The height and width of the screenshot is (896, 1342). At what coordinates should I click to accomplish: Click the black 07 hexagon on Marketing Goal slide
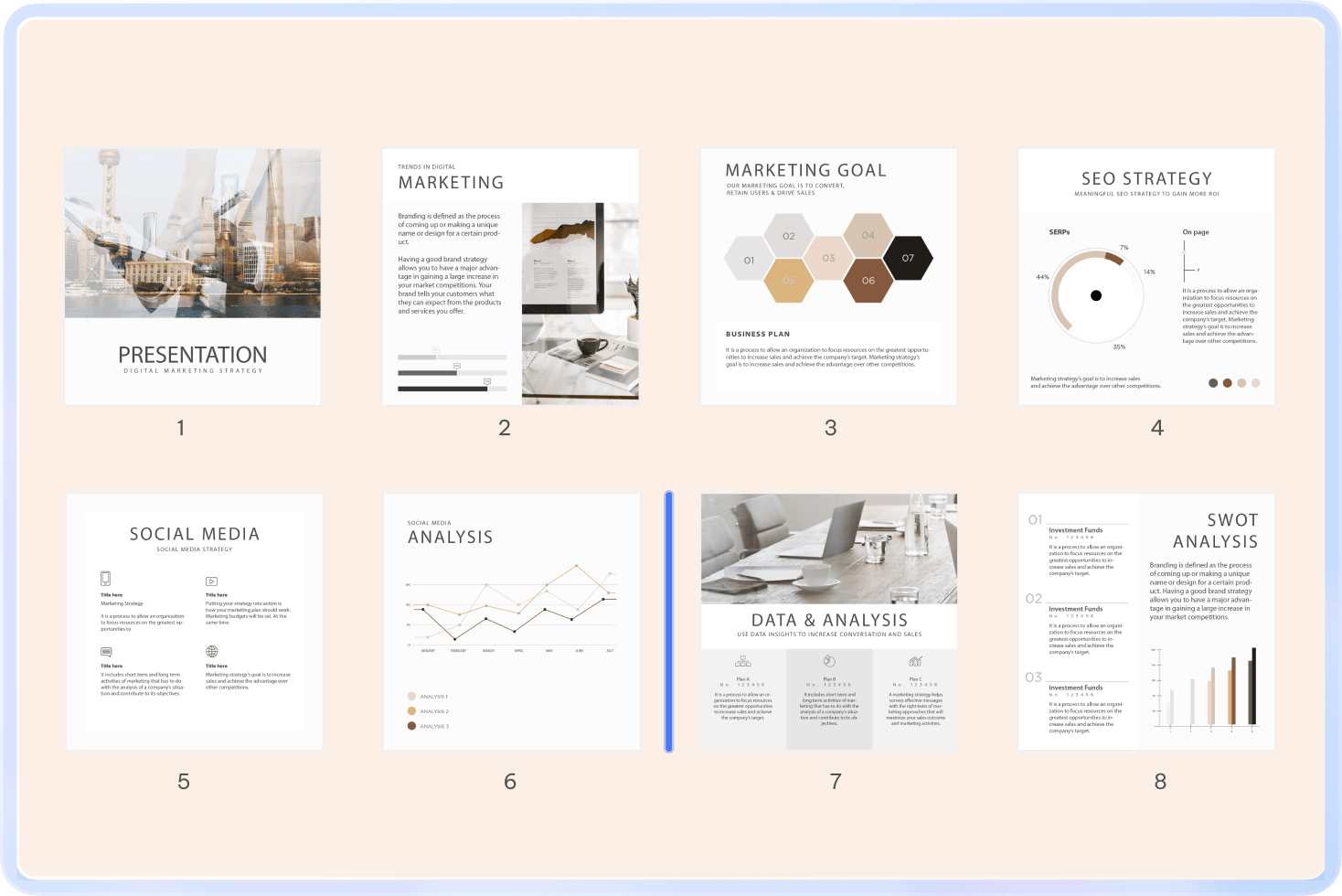(910, 257)
